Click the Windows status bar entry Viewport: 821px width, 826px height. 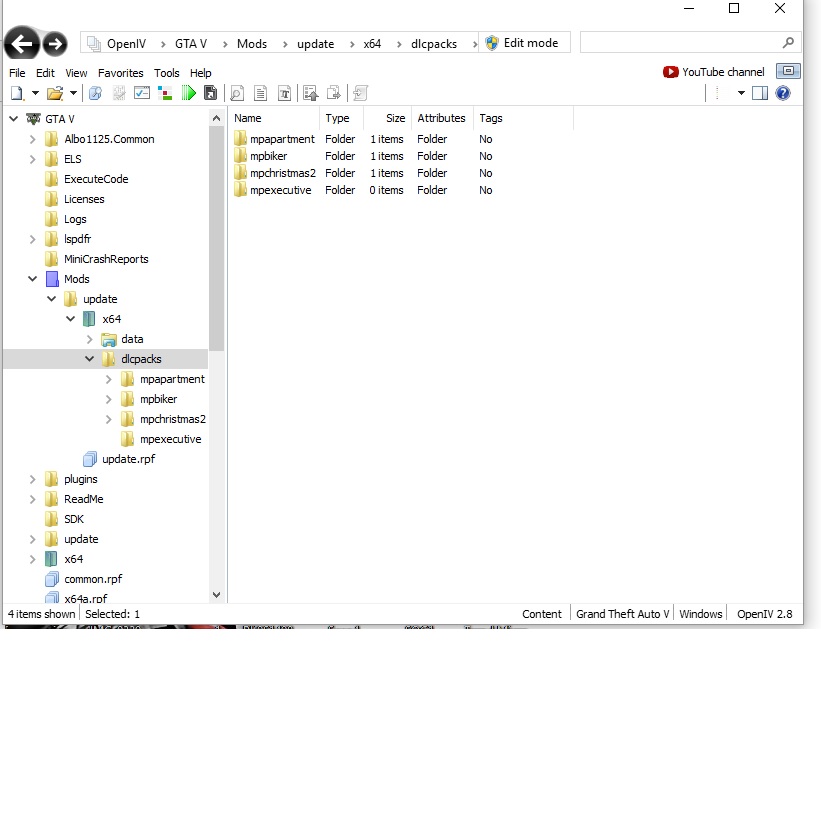[700, 614]
